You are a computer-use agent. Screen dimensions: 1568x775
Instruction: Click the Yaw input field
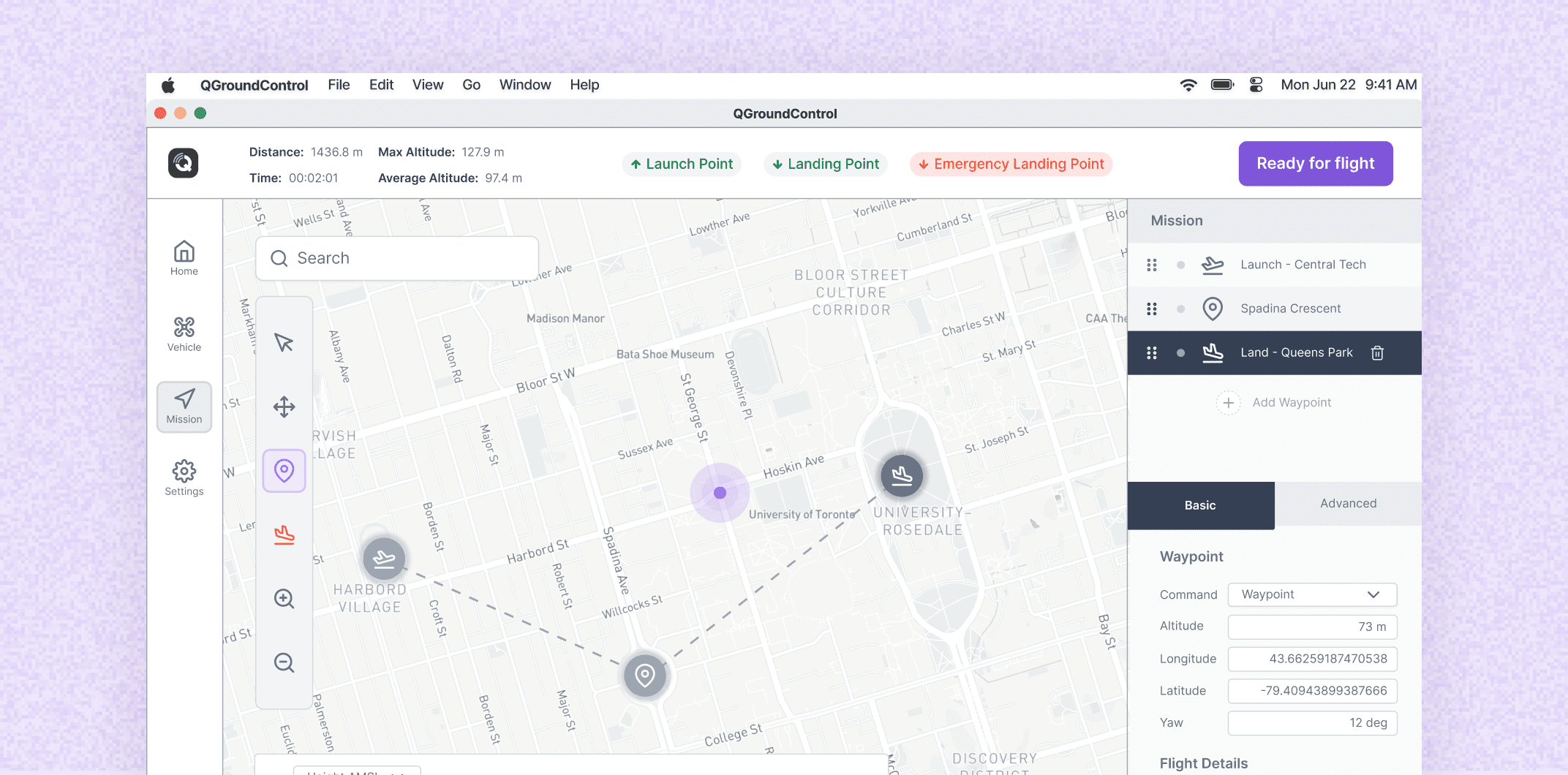tap(1312, 723)
